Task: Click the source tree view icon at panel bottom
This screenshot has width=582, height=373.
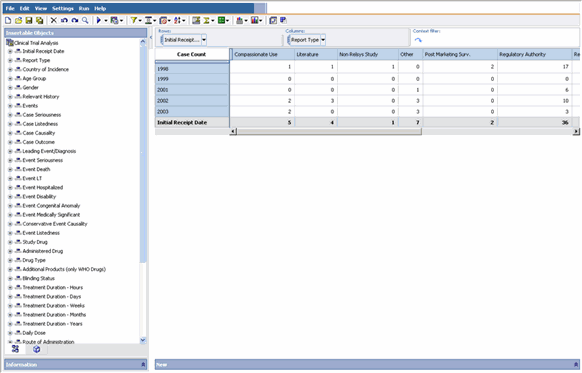Action: pos(15,349)
